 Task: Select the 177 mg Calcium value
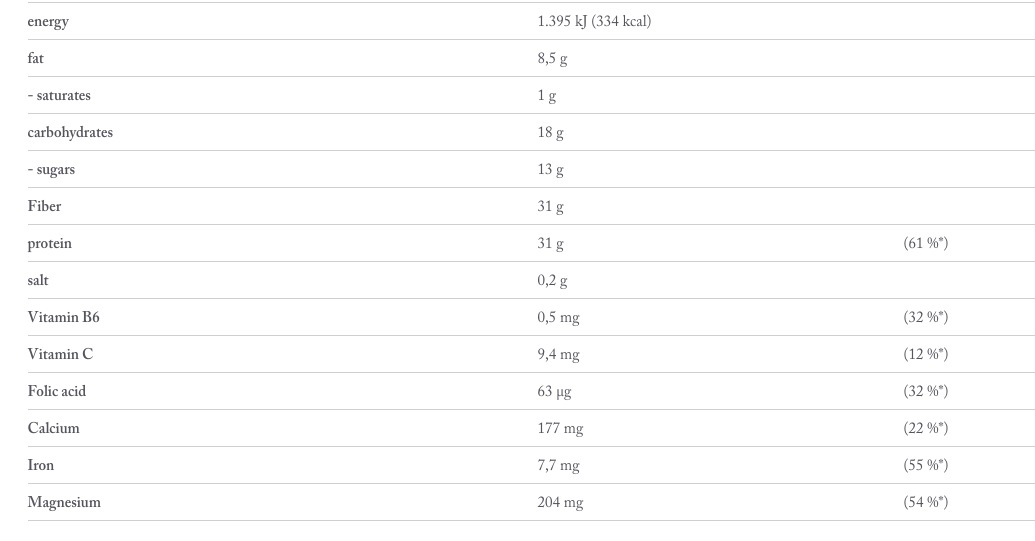point(560,428)
